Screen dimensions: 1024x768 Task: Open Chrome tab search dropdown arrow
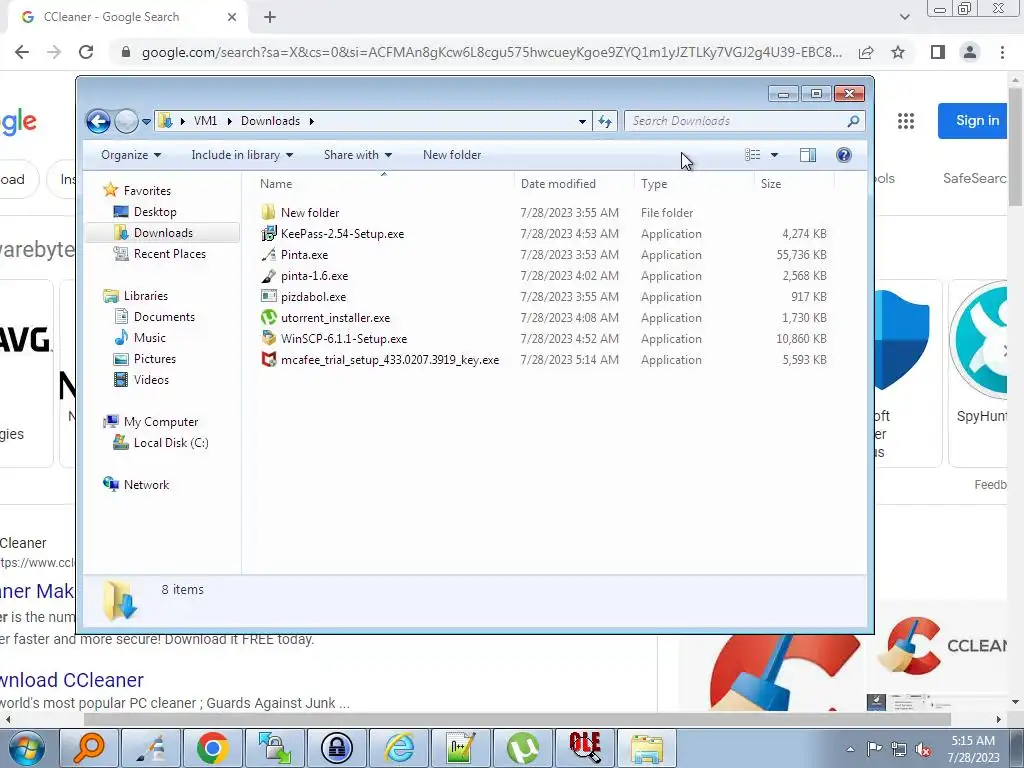pos(904,17)
